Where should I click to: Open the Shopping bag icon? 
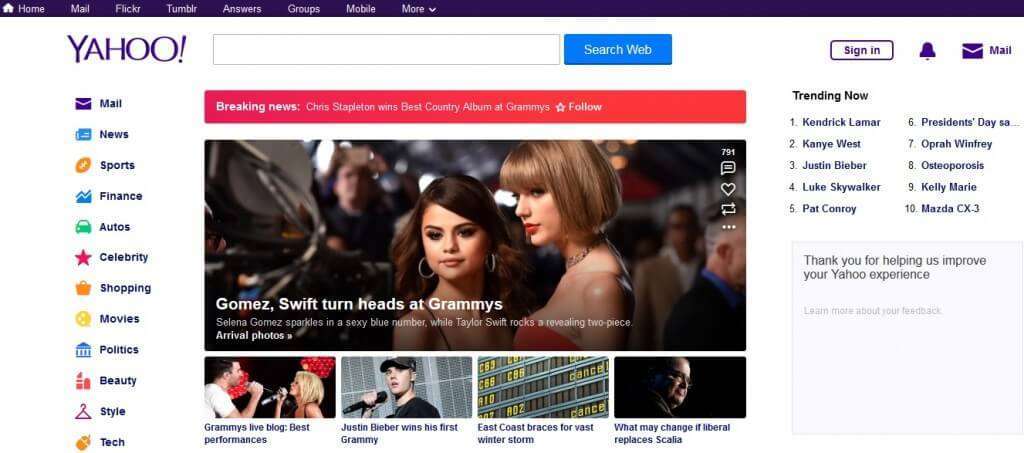coord(83,289)
